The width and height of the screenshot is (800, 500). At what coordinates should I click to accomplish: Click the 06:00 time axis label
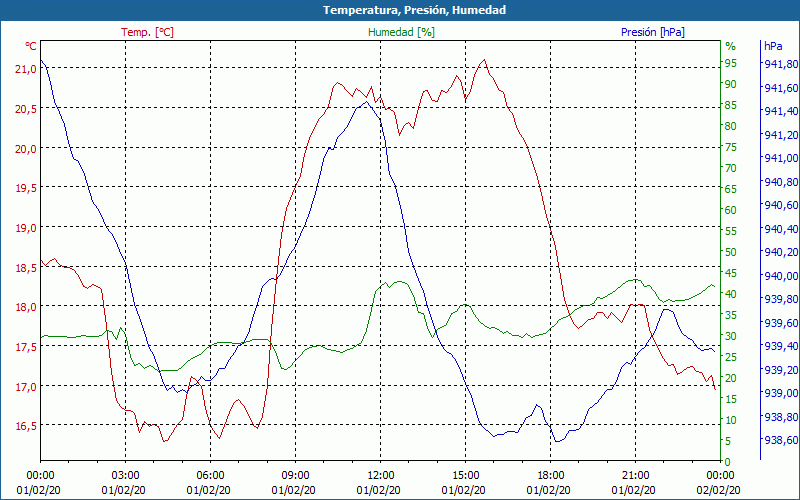(210, 477)
